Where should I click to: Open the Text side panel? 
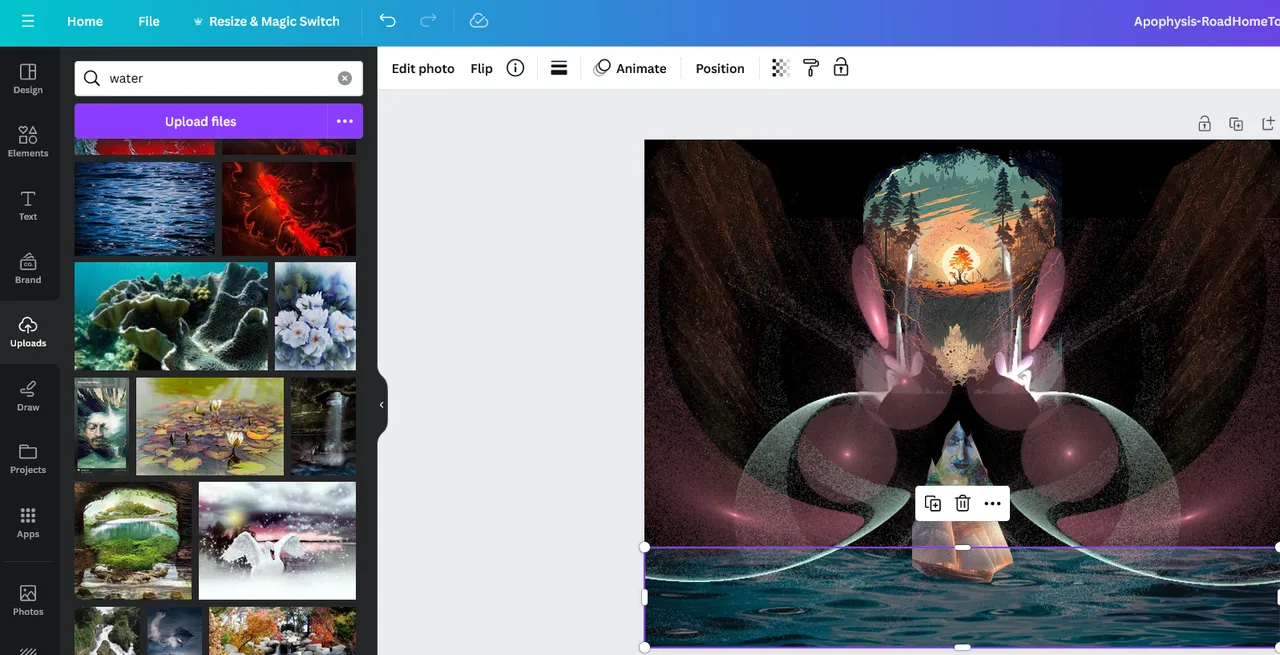(28, 205)
